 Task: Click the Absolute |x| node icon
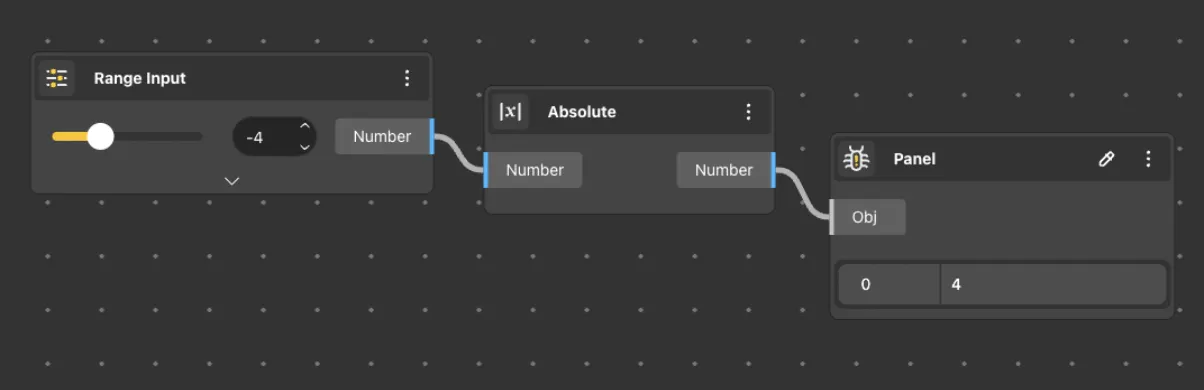pos(511,112)
